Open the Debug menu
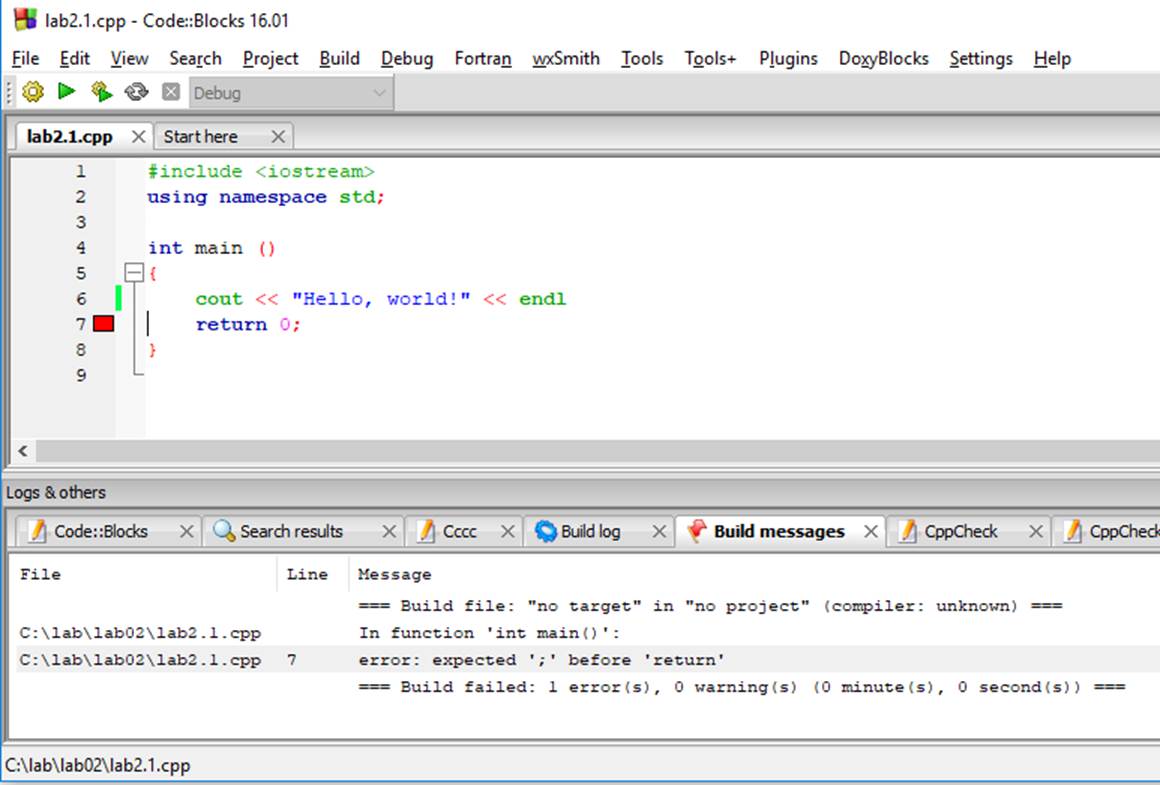 [x=407, y=58]
